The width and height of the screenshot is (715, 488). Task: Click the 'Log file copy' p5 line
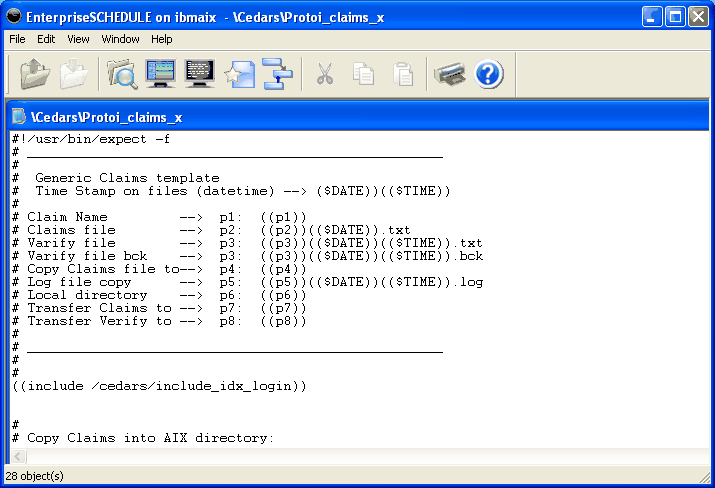tap(248, 282)
